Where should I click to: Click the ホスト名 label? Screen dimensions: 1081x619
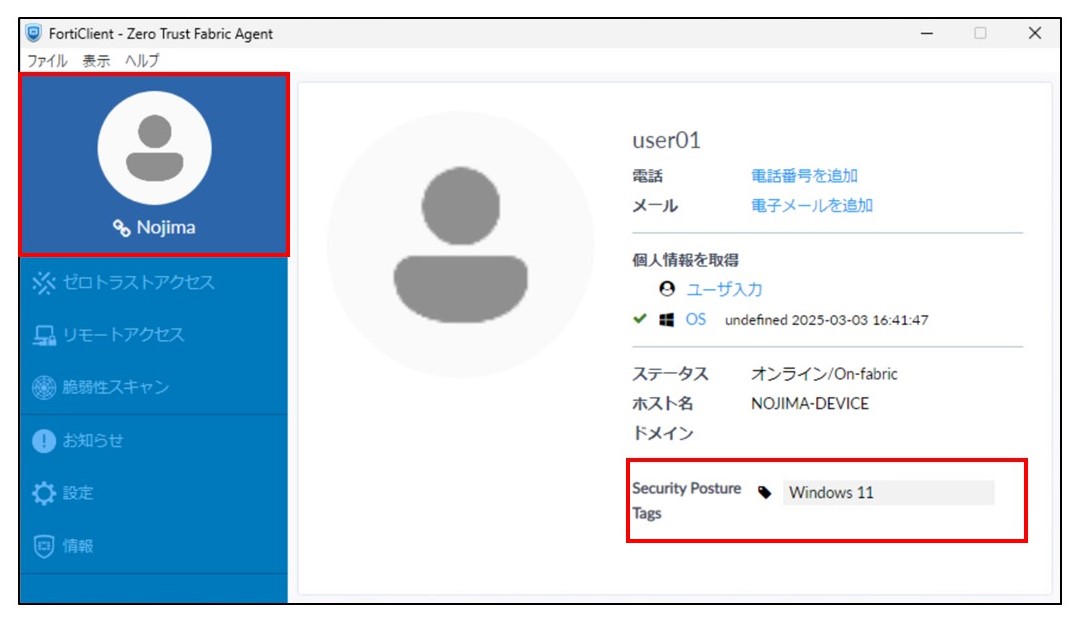(x=663, y=404)
